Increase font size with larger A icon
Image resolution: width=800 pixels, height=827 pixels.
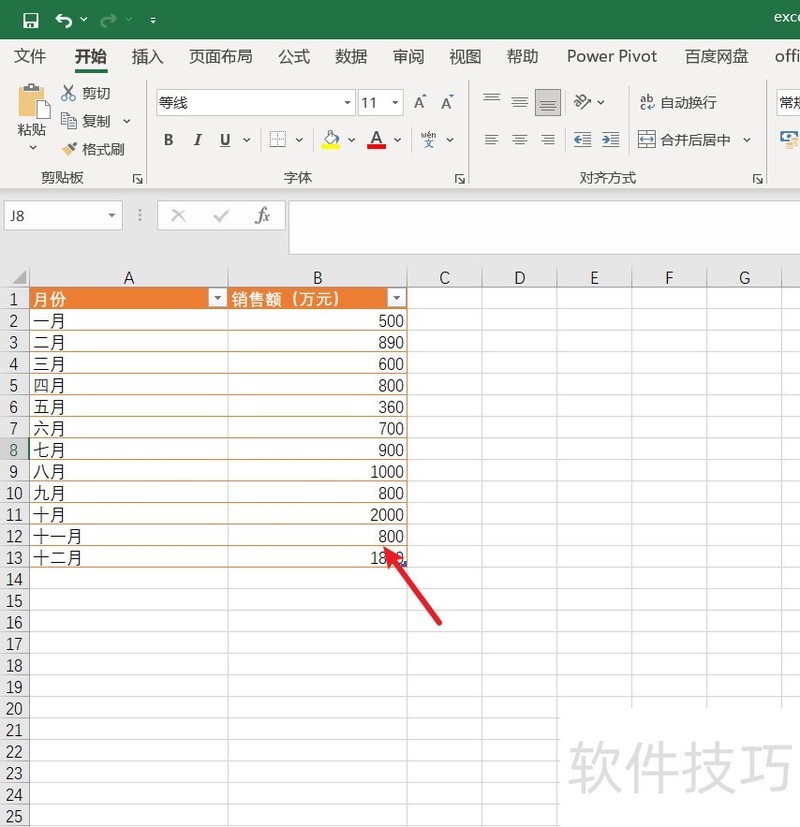[x=420, y=103]
